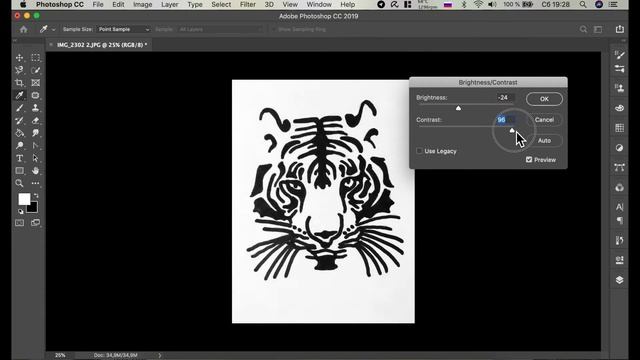Select the Smudge tool
This screenshot has width=640, height=360.
[x=36, y=133]
